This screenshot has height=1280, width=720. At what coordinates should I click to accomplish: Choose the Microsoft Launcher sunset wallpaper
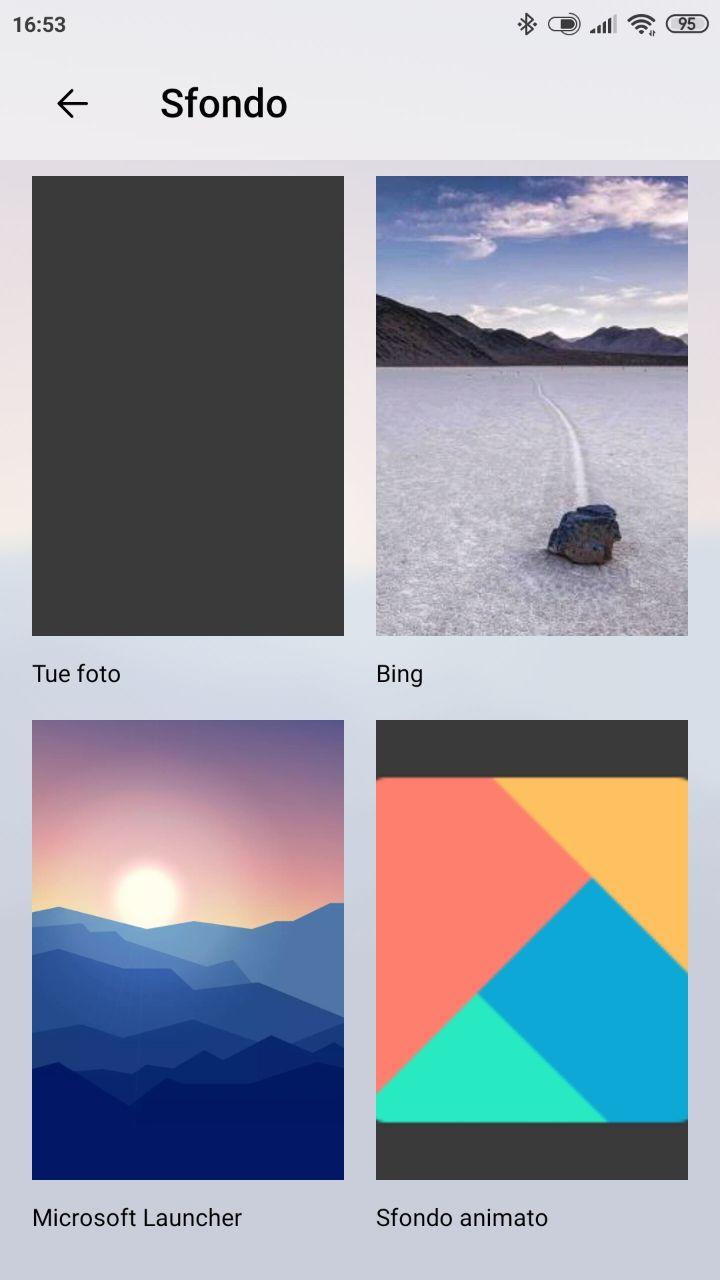(188, 950)
